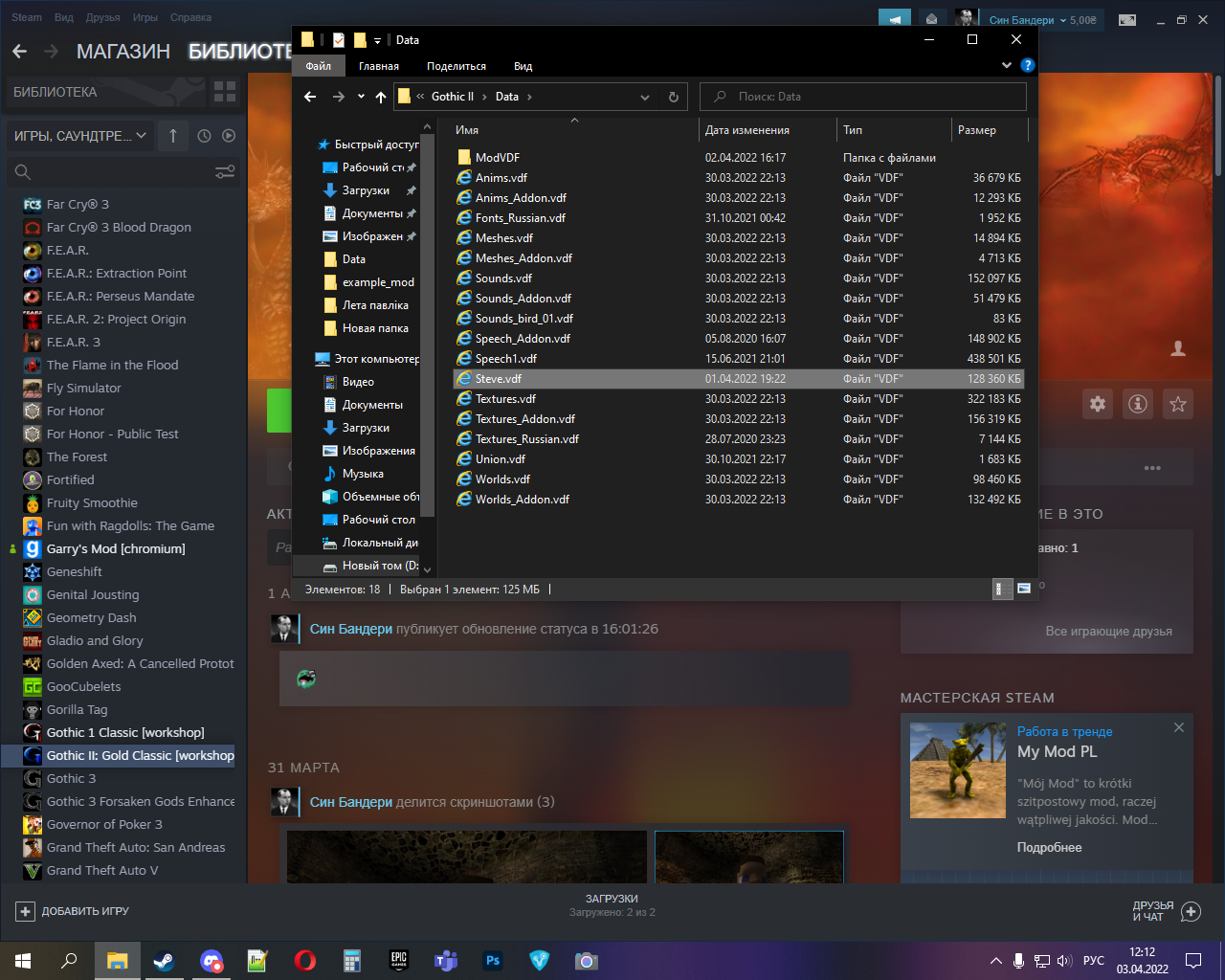Open Photoshop from the taskbar
The width and height of the screenshot is (1225, 980).
pos(493,961)
